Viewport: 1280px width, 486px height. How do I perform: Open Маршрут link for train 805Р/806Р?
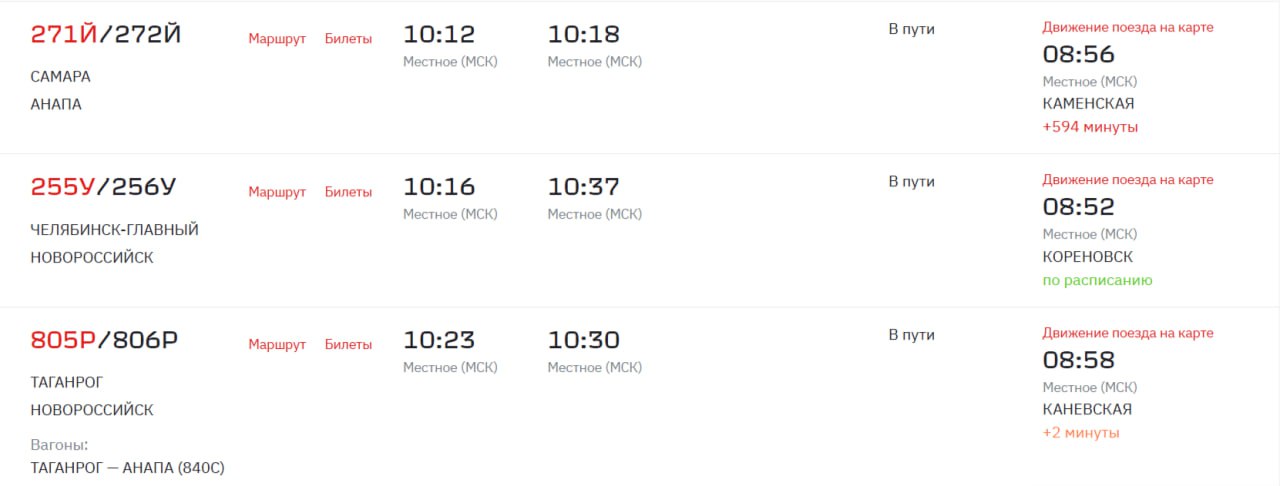click(x=277, y=345)
